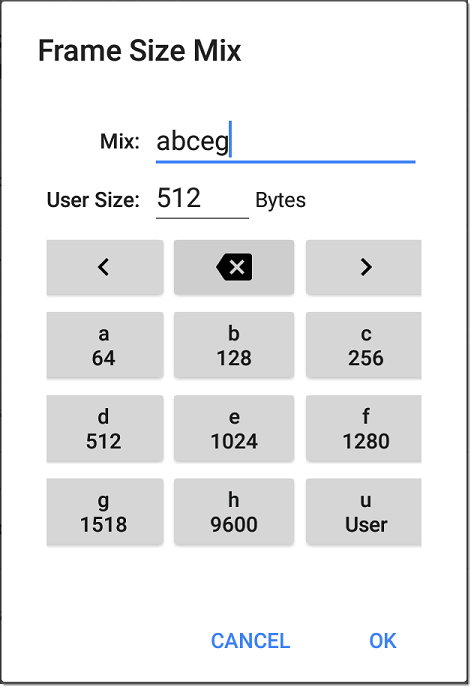The image size is (473, 689).
Task: Click the Bytes unit label
Action: [280, 200]
